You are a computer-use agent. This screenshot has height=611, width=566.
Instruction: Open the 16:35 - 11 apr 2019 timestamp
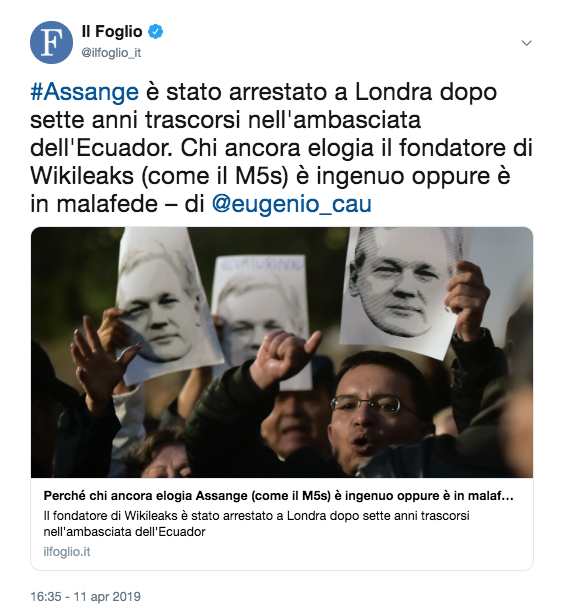(85, 597)
